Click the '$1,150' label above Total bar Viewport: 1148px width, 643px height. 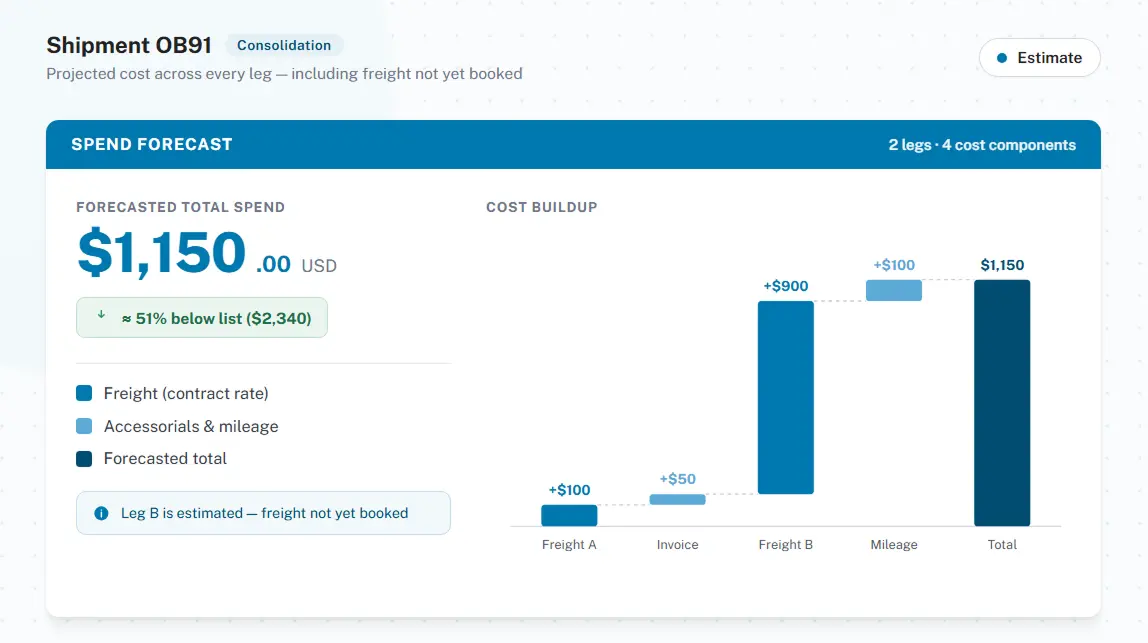click(1002, 265)
